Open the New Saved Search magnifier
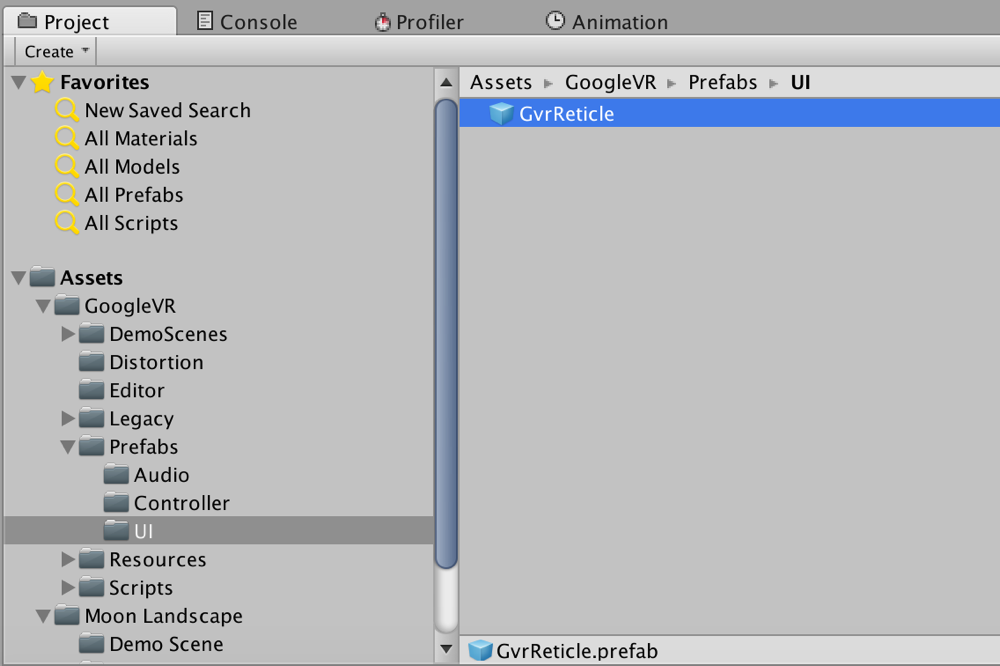This screenshot has height=666, width=1000. [67, 110]
